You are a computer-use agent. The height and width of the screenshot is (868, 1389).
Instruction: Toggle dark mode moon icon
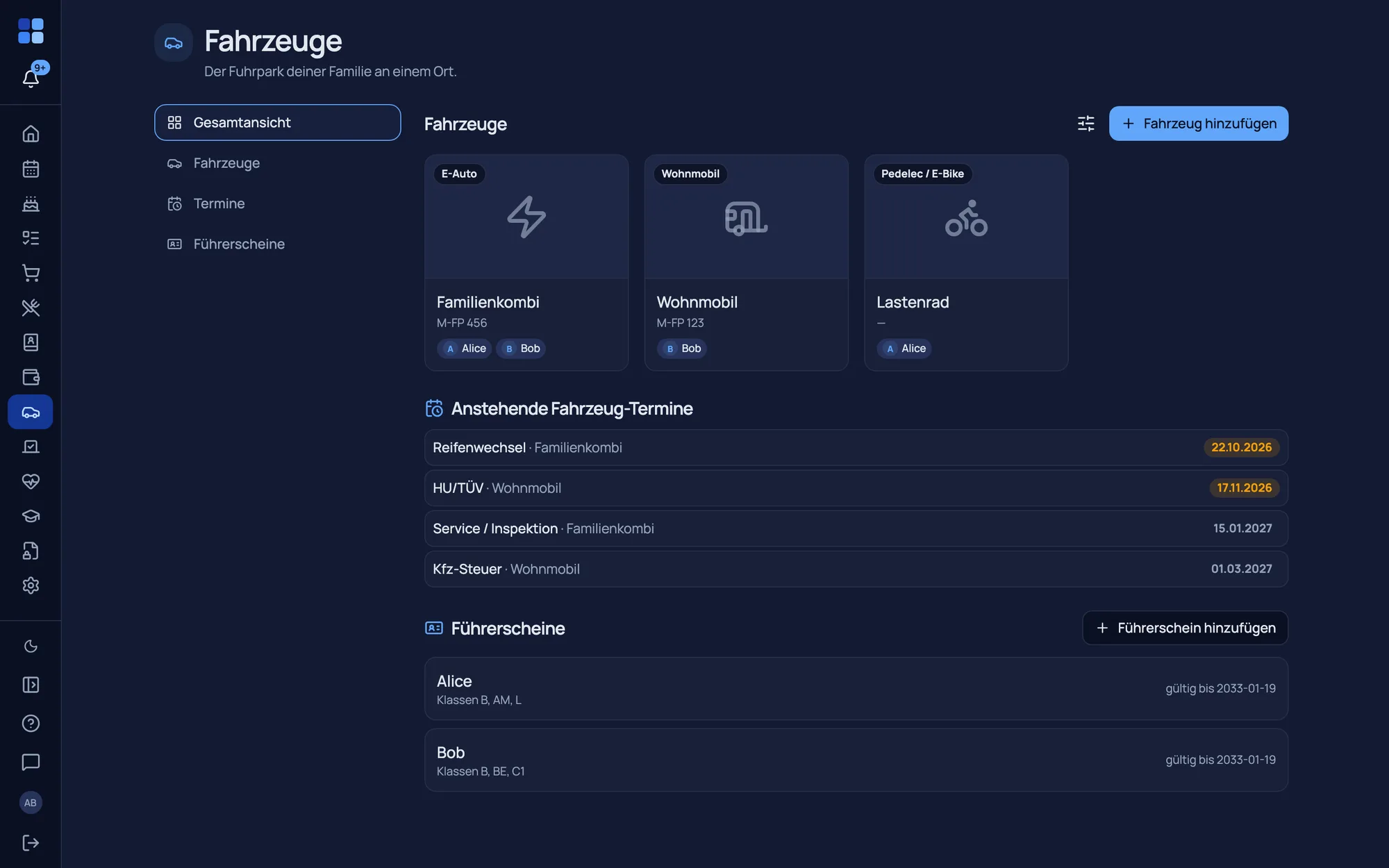point(31,646)
